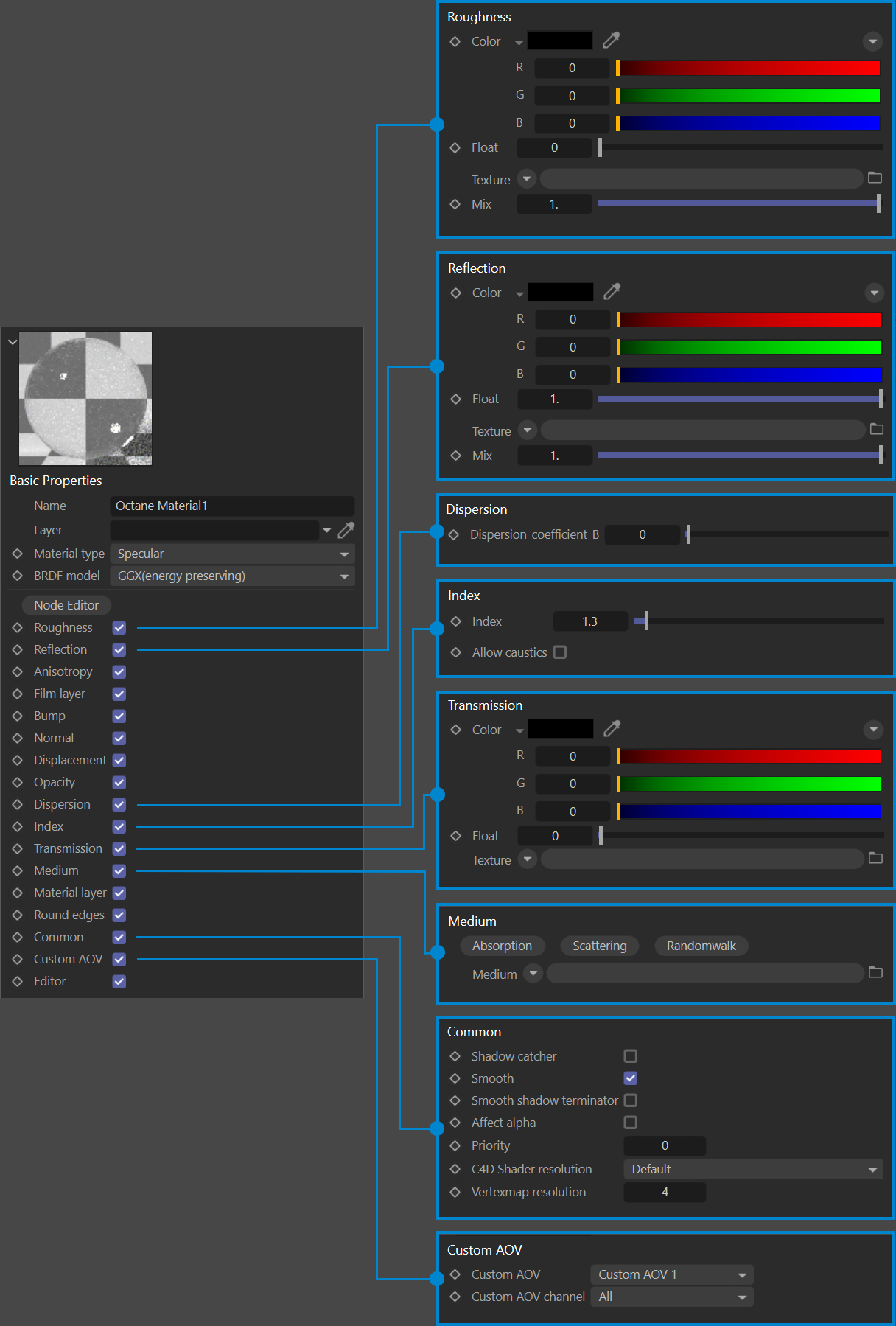Viewport: 896px width, 1326px height.
Task: Click the Scattering medium button
Action: click(x=599, y=946)
